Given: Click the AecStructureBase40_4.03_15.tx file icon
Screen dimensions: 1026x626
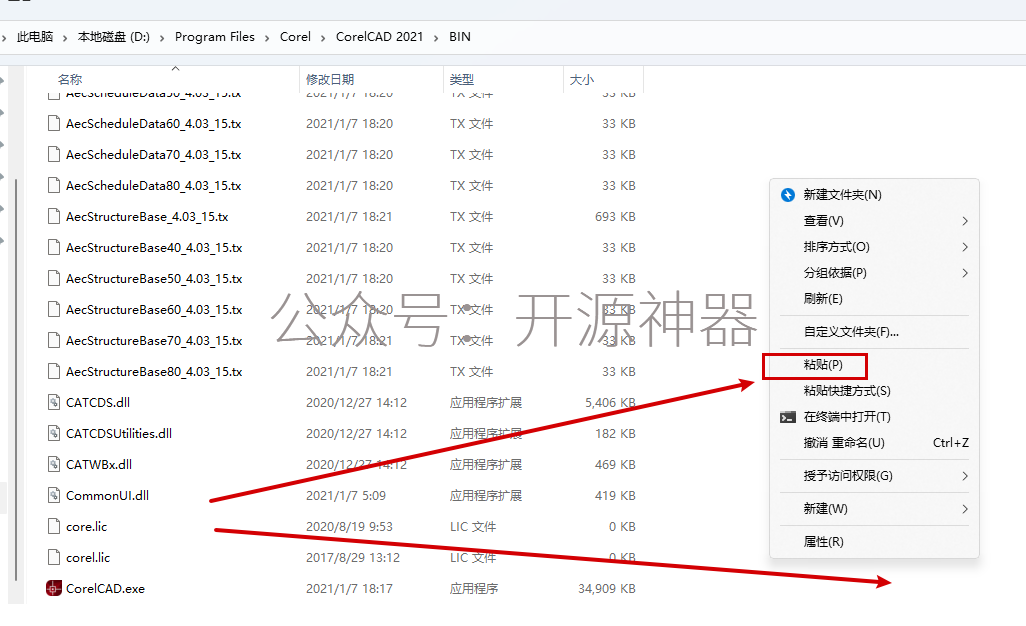Looking at the screenshot, I should [54, 247].
